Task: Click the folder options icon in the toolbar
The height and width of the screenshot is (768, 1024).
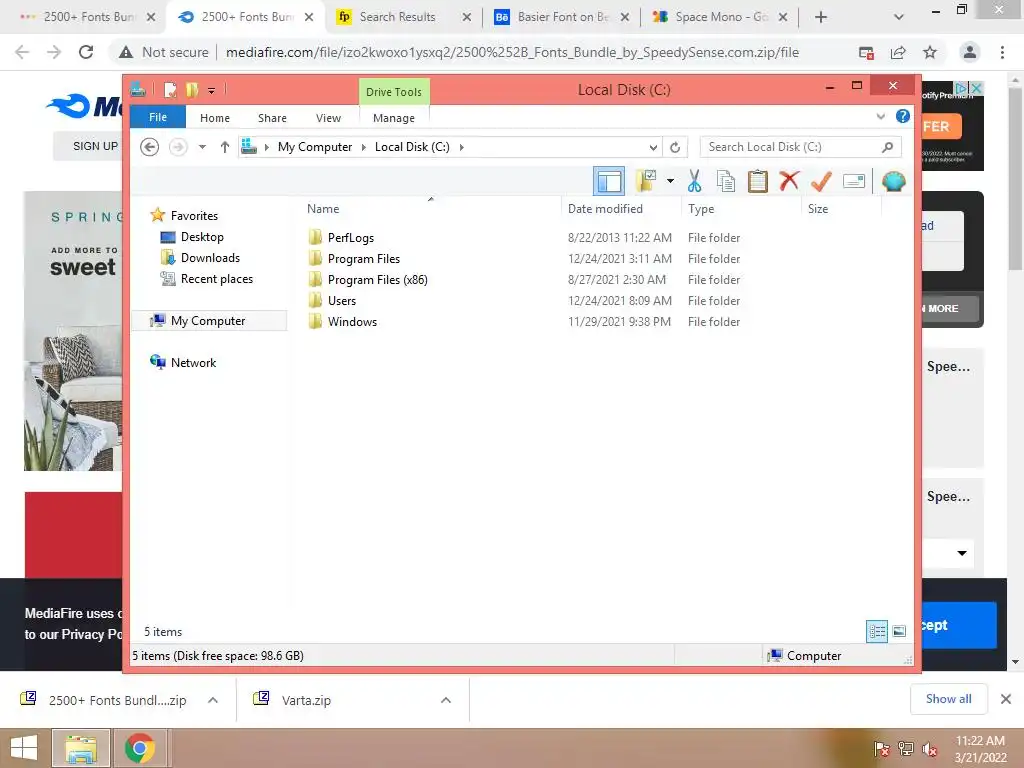Action: pos(645,181)
